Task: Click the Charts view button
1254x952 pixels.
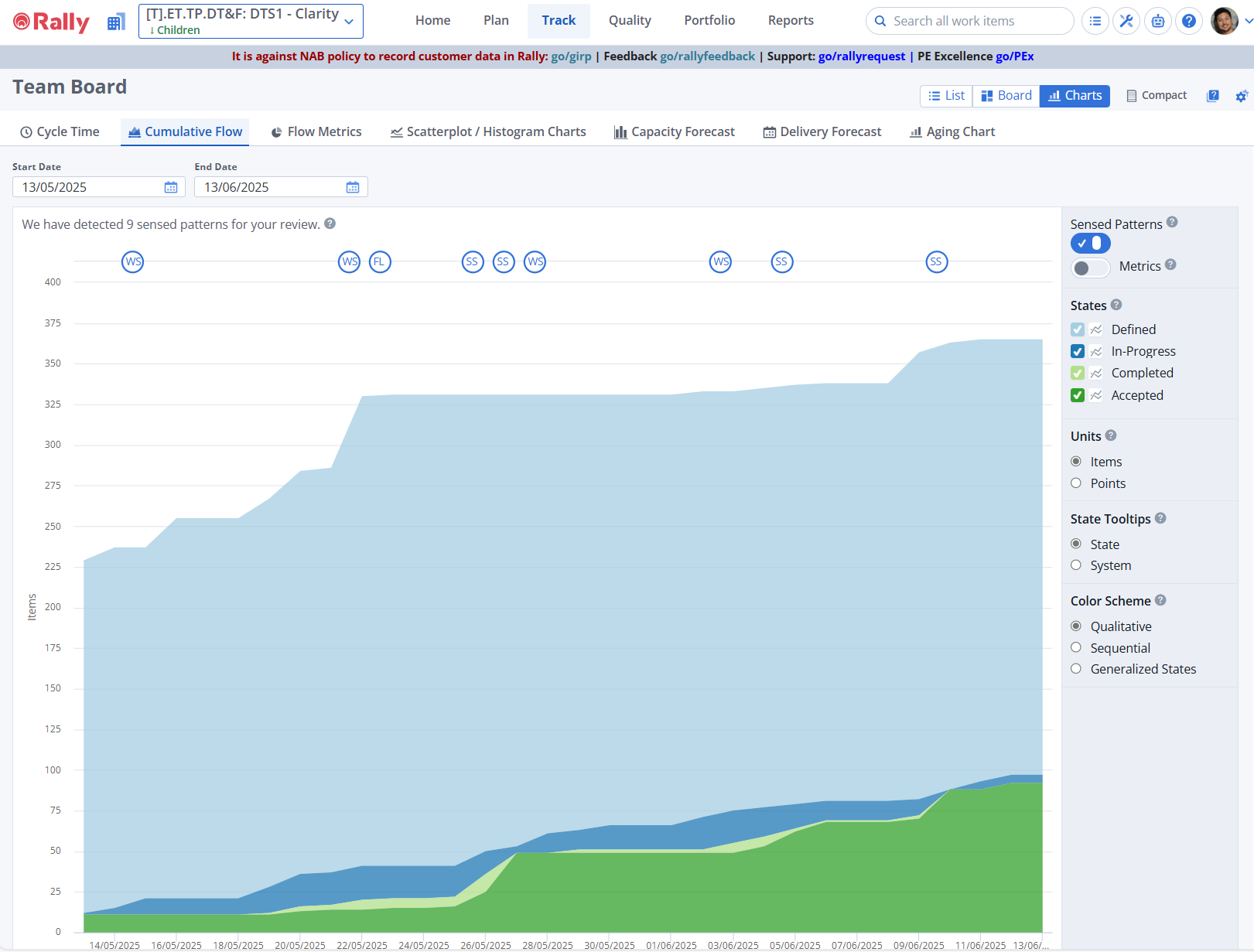Action: click(x=1075, y=96)
